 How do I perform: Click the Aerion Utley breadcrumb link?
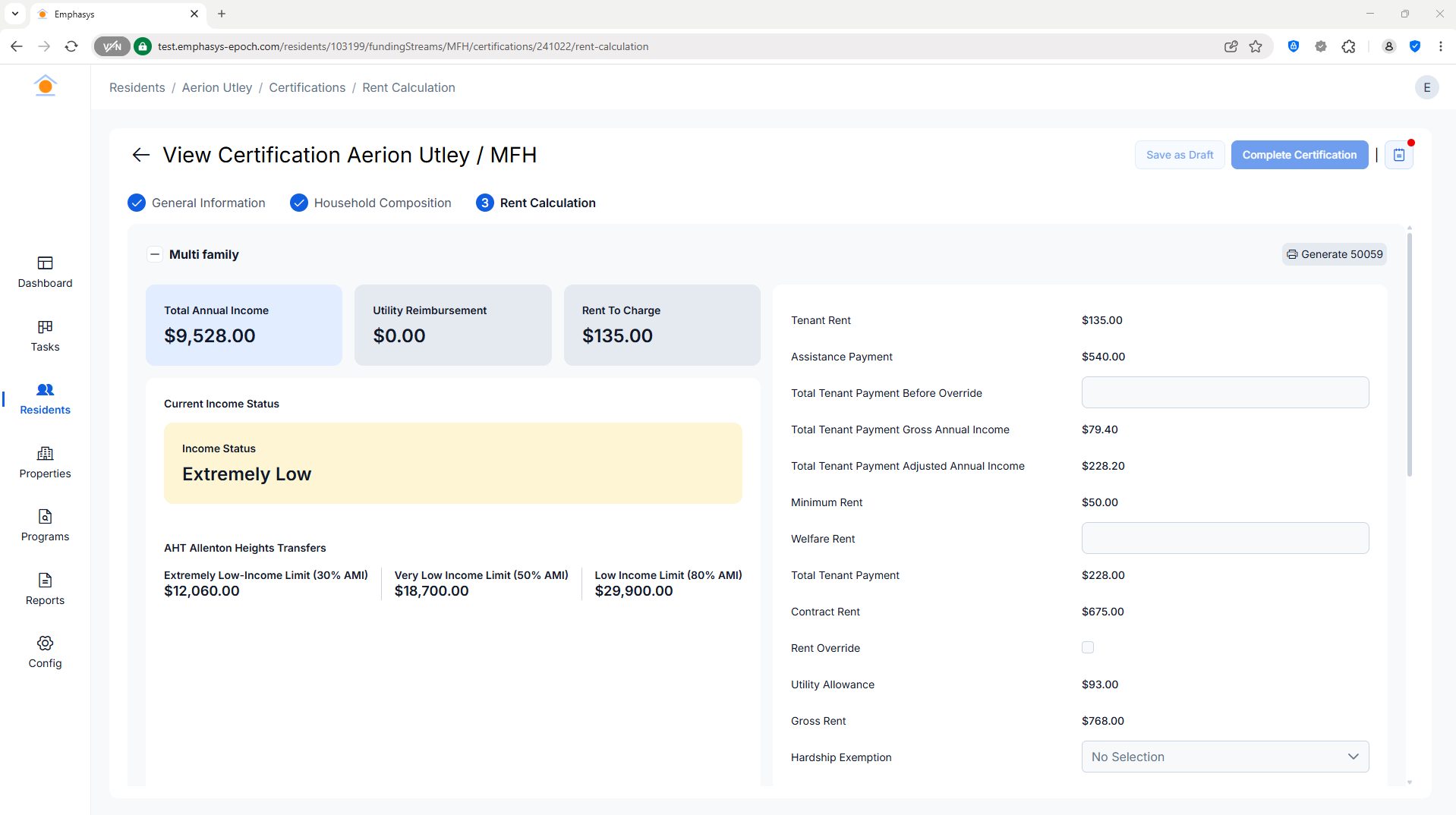tap(216, 87)
